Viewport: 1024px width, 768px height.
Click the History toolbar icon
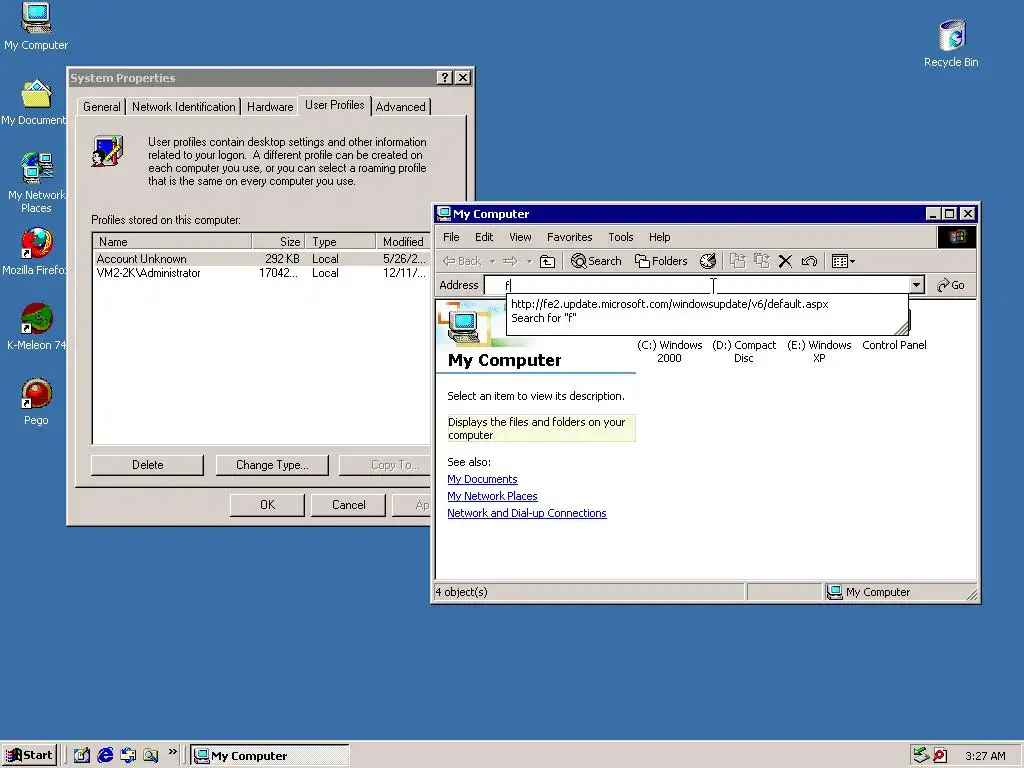[708, 261]
